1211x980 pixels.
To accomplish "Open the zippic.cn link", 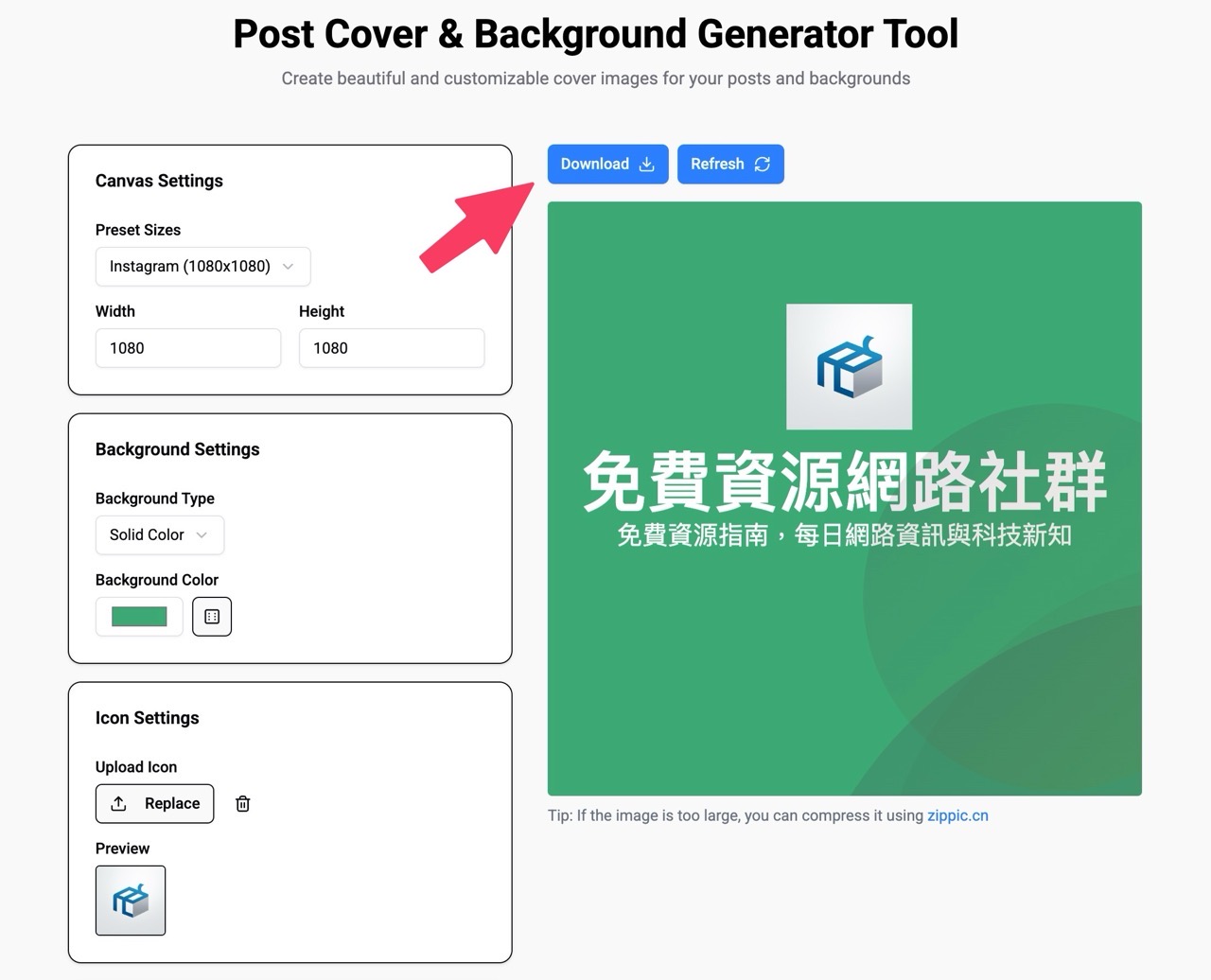I will click(x=957, y=815).
